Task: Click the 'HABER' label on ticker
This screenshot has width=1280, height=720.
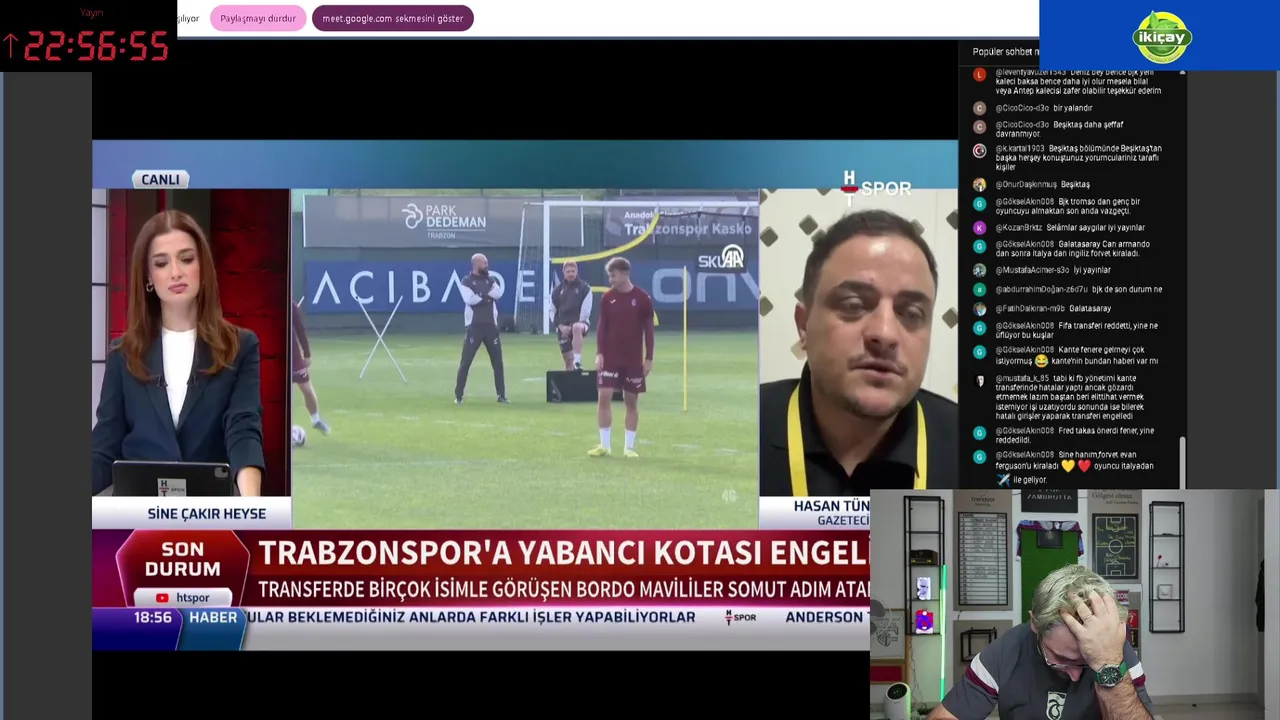Action: 213,617
